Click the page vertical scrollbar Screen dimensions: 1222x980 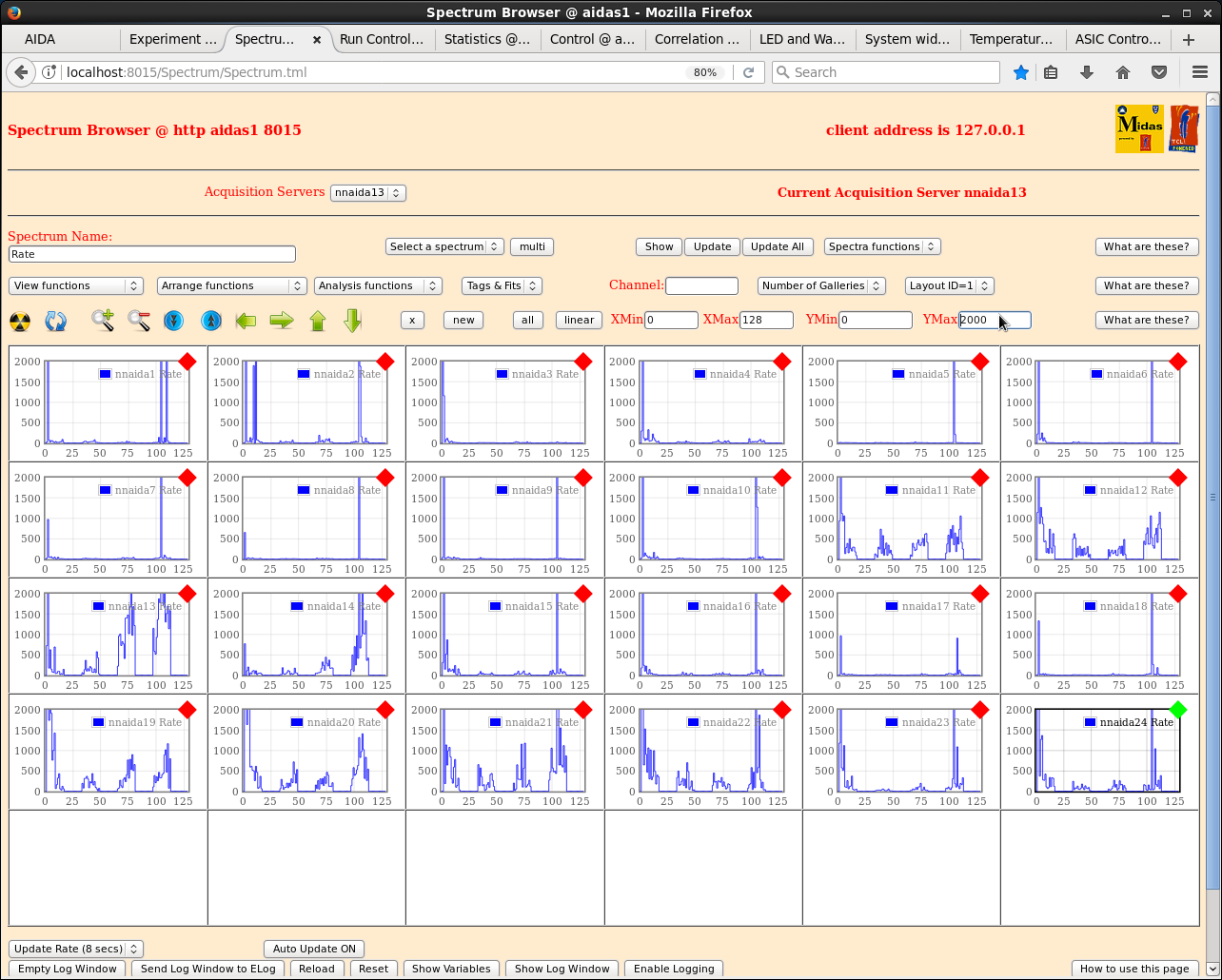click(1212, 497)
